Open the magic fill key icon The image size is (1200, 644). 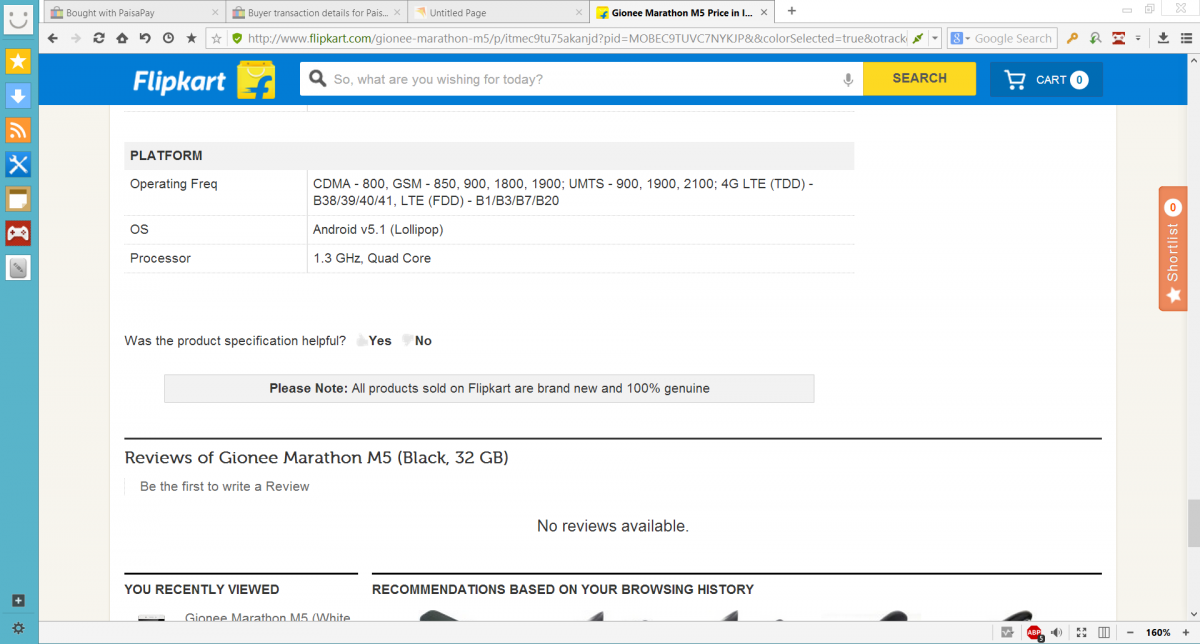pos(1072,38)
